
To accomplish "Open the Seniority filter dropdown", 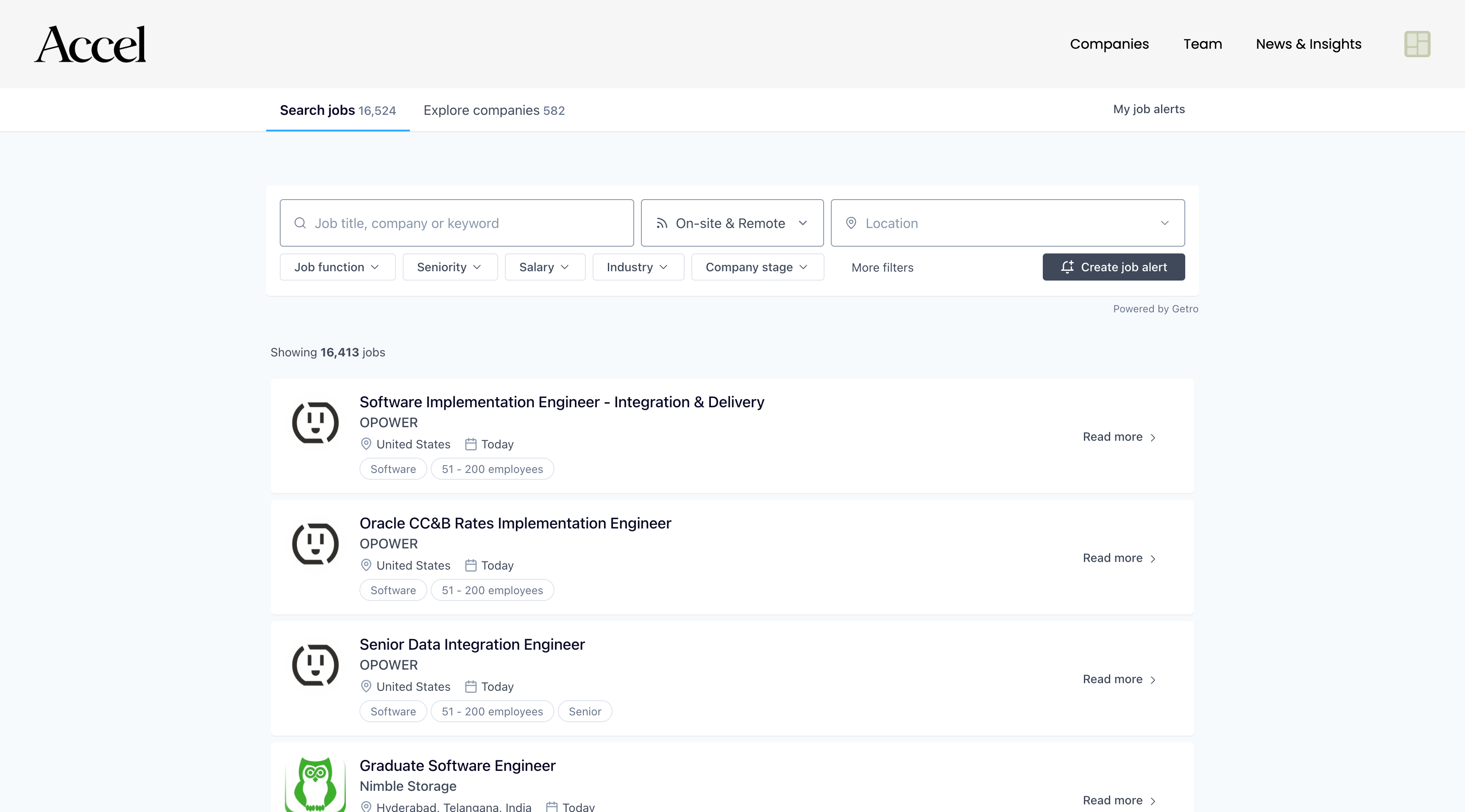I will tap(450, 267).
